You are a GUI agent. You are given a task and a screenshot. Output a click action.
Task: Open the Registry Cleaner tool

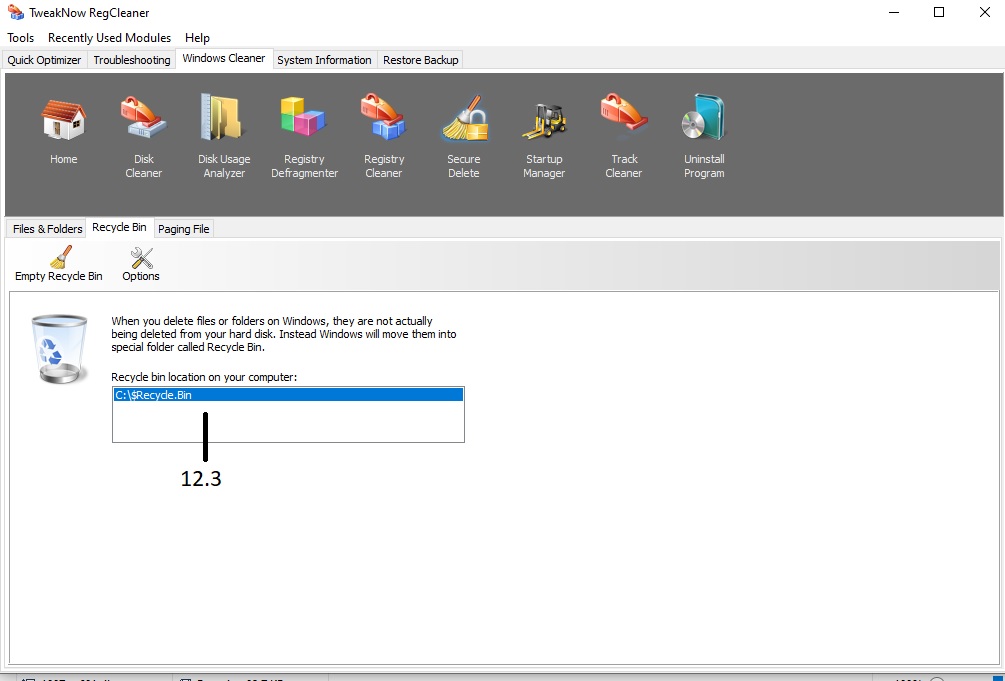[383, 117]
